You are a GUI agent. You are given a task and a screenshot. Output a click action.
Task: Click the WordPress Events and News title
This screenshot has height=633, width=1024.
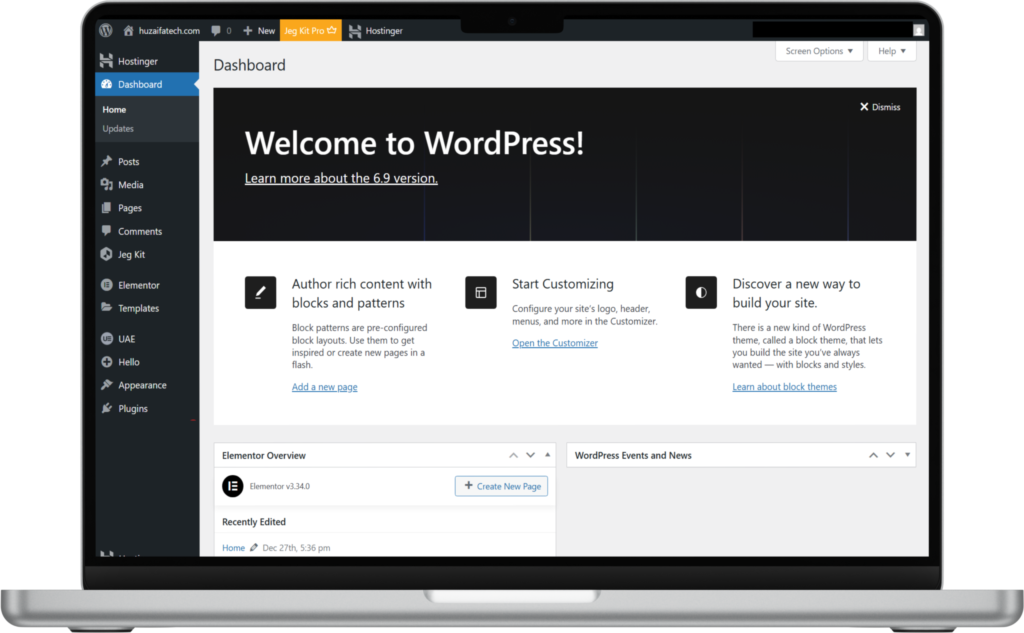click(633, 455)
